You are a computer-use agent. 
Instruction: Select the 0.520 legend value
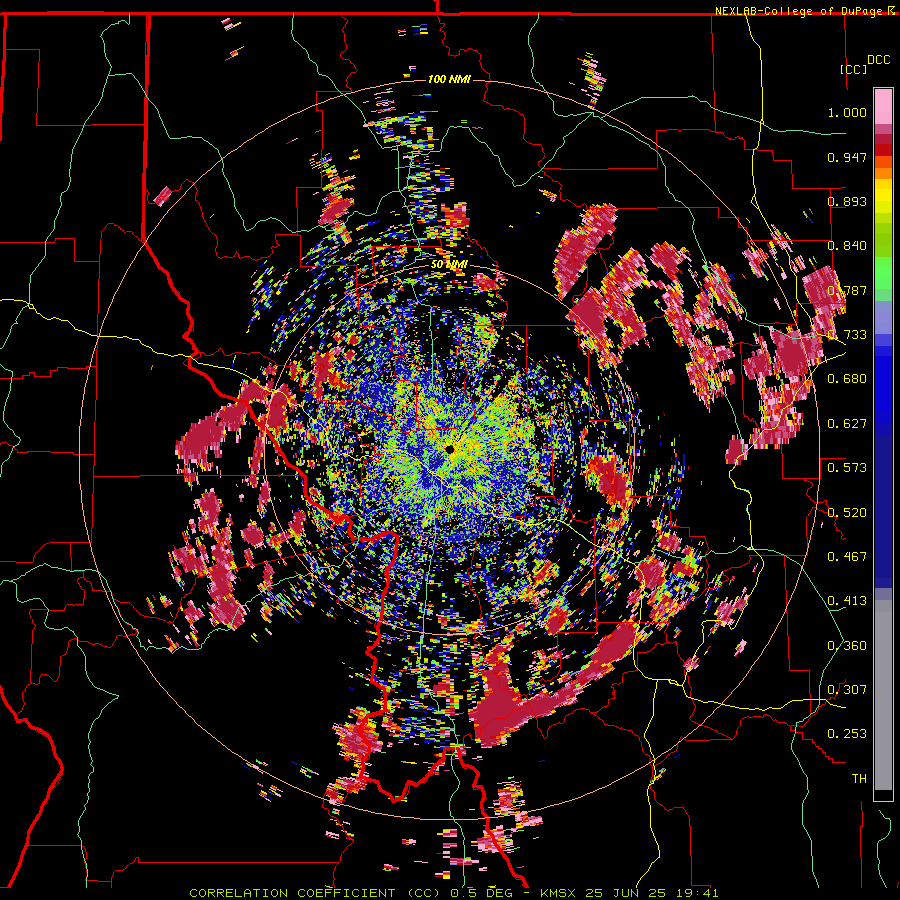point(847,513)
